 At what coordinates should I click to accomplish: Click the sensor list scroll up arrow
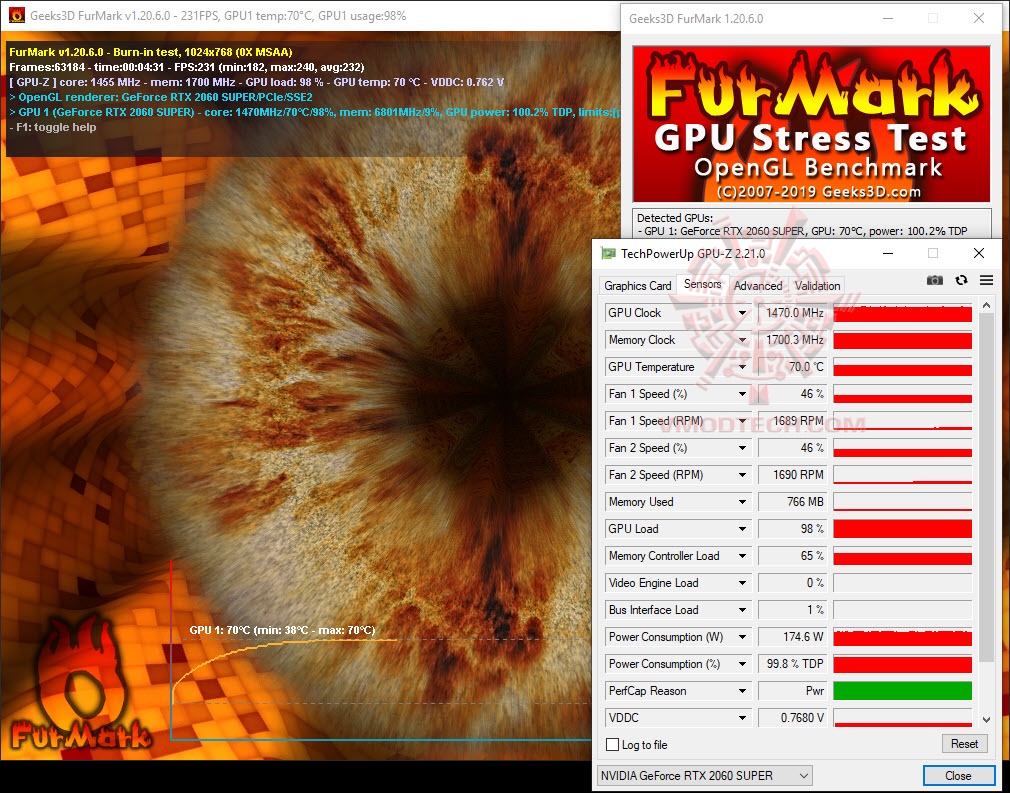click(x=986, y=305)
